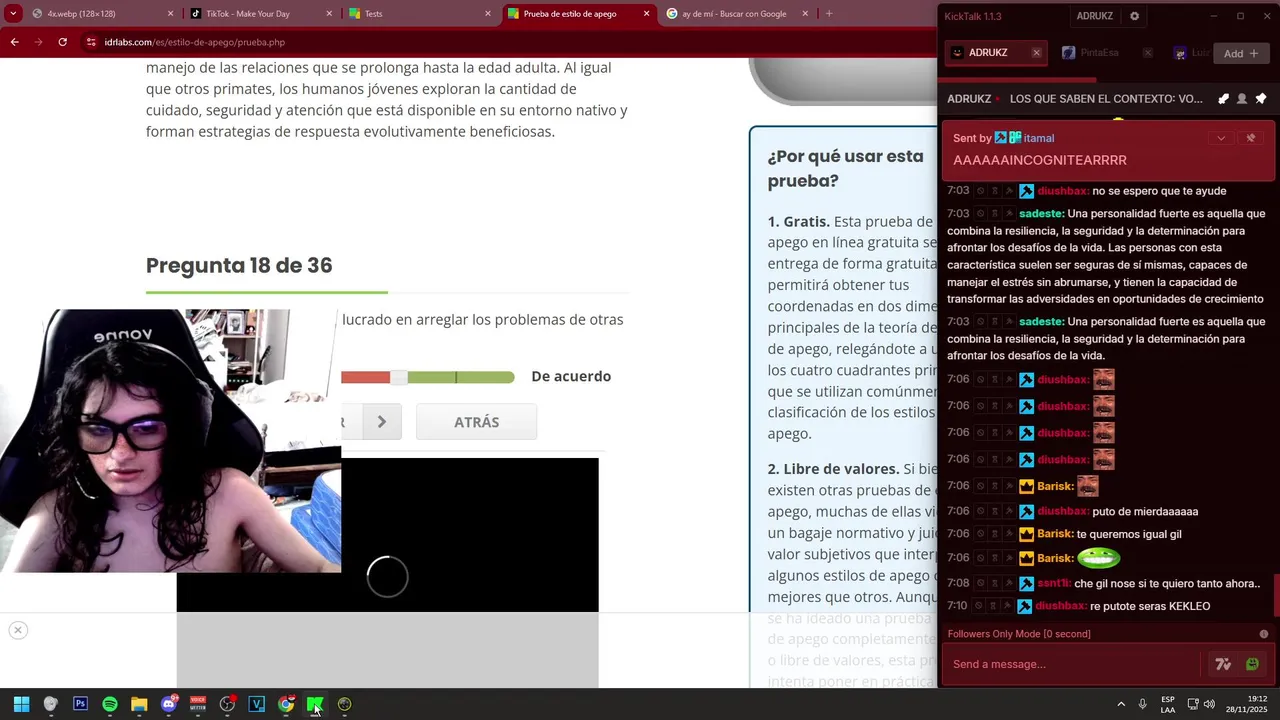Close the PintaEsa chat tab
The image size is (1280, 720).
click(x=1148, y=53)
